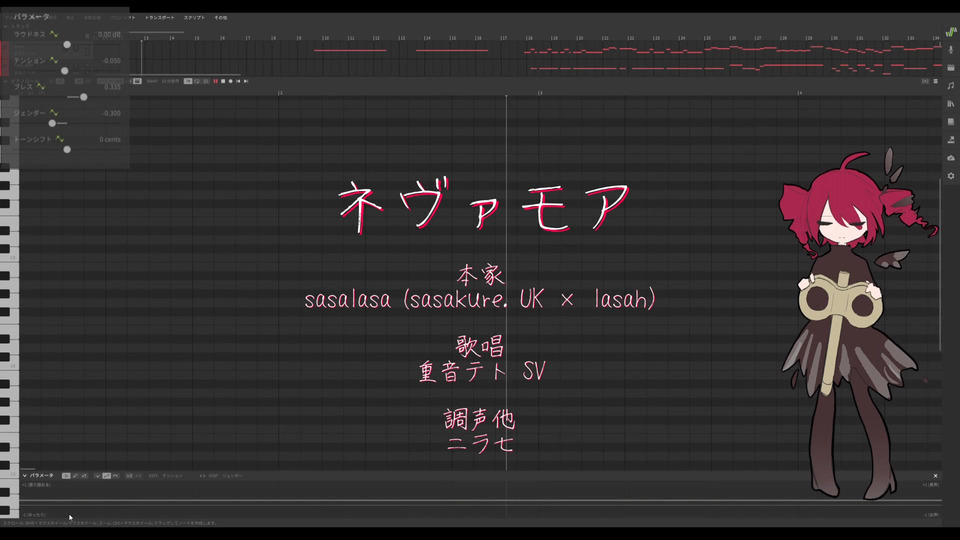Open the Settings gear icon
The image size is (960, 540).
[x=951, y=176]
